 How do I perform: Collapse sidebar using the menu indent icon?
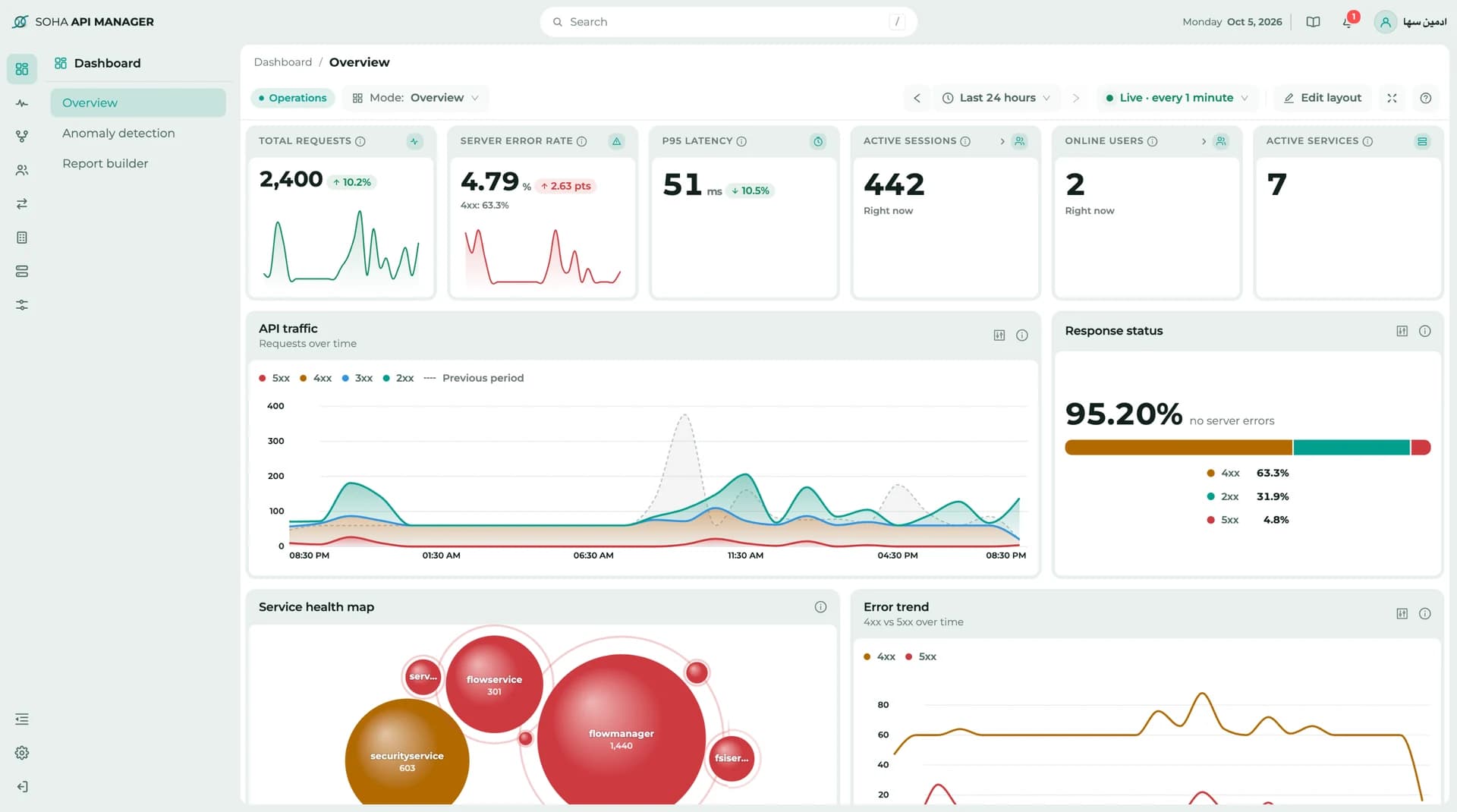tap(22, 719)
